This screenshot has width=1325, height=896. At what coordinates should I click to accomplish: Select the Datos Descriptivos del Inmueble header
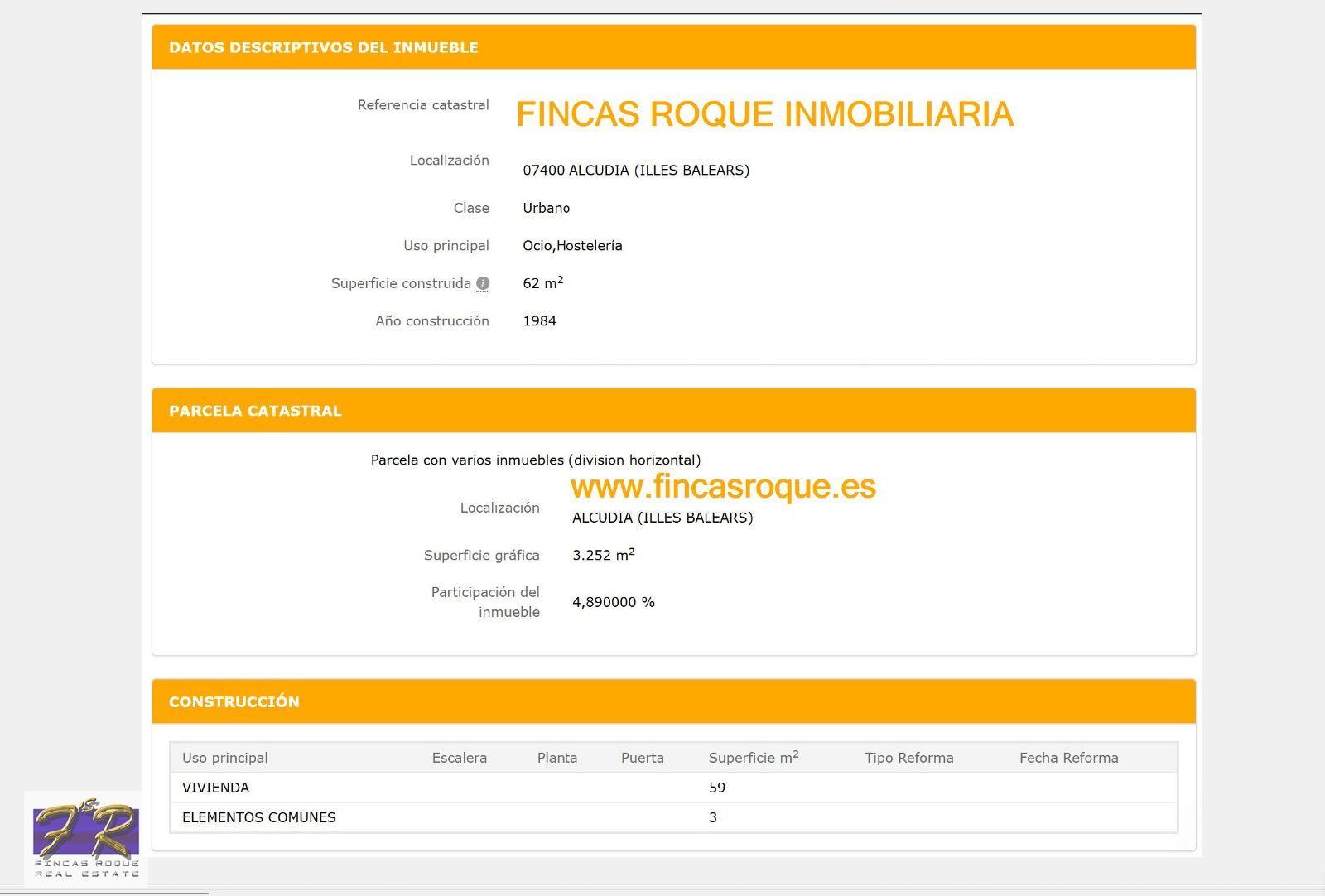(324, 47)
